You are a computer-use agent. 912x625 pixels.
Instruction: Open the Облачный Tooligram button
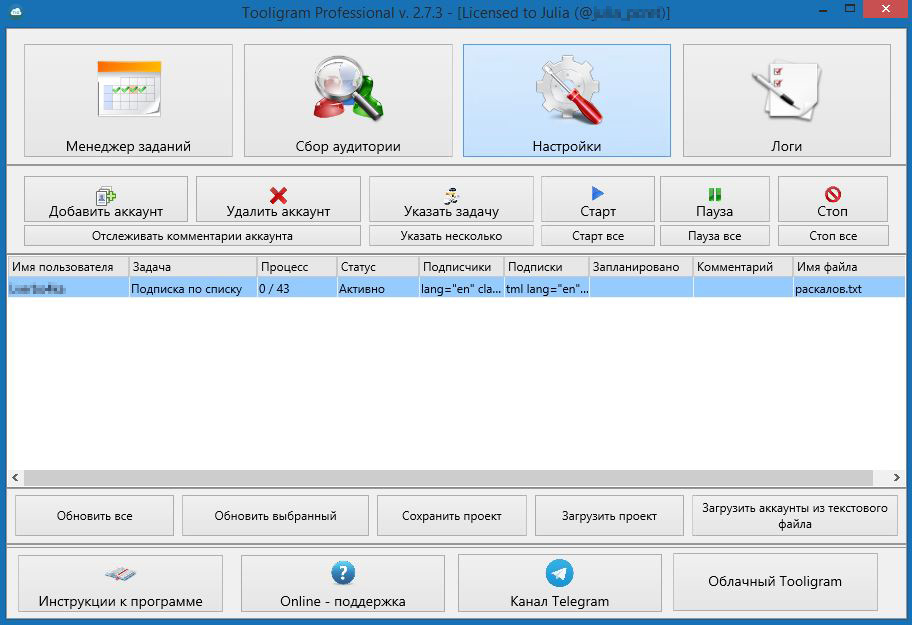tap(775, 581)
